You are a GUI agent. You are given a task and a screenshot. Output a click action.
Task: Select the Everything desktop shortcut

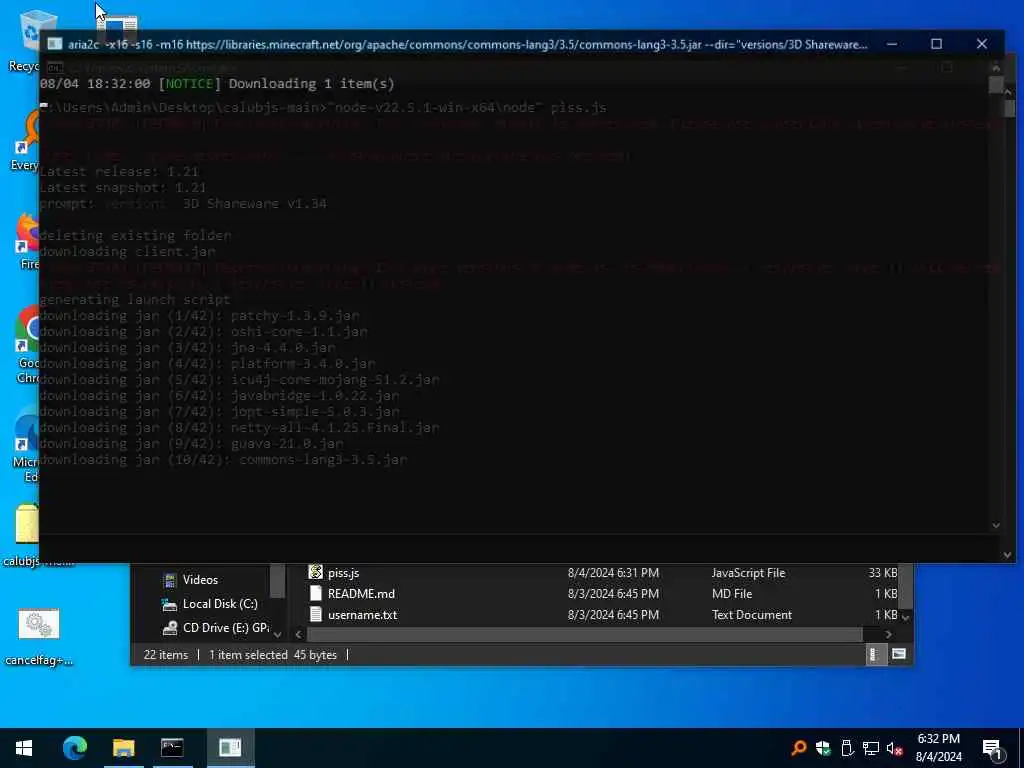pos(27,140)
